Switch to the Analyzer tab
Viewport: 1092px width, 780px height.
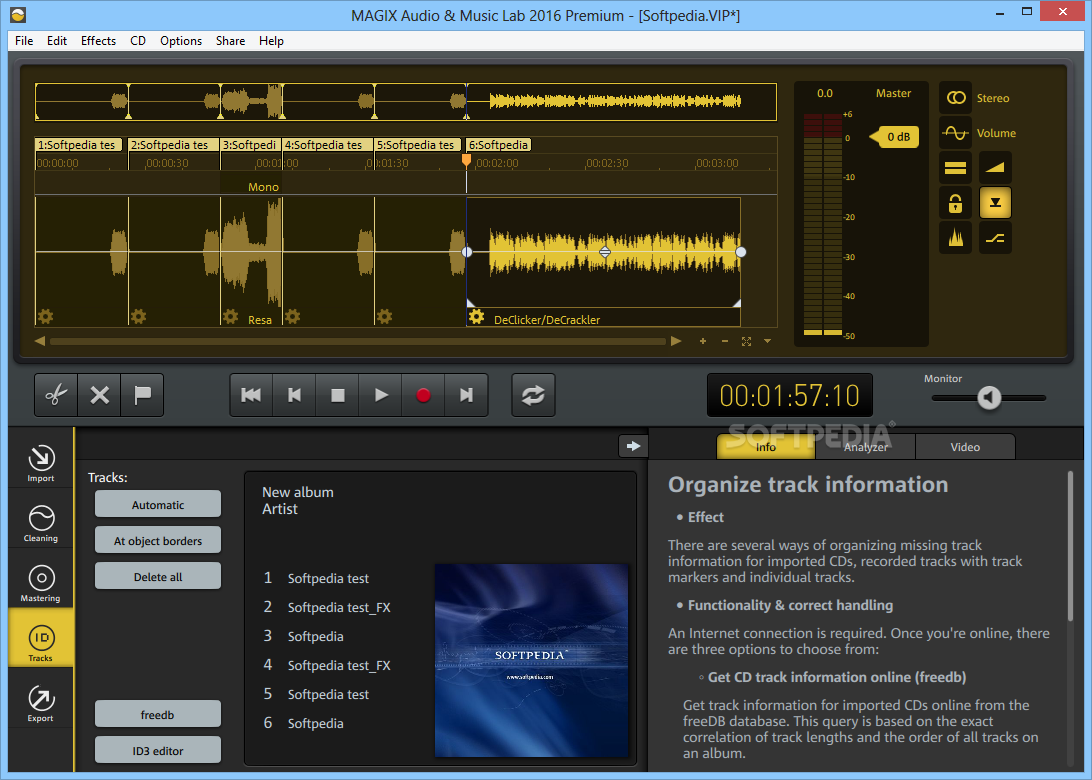pyautogui.click(x=866, y=446)
